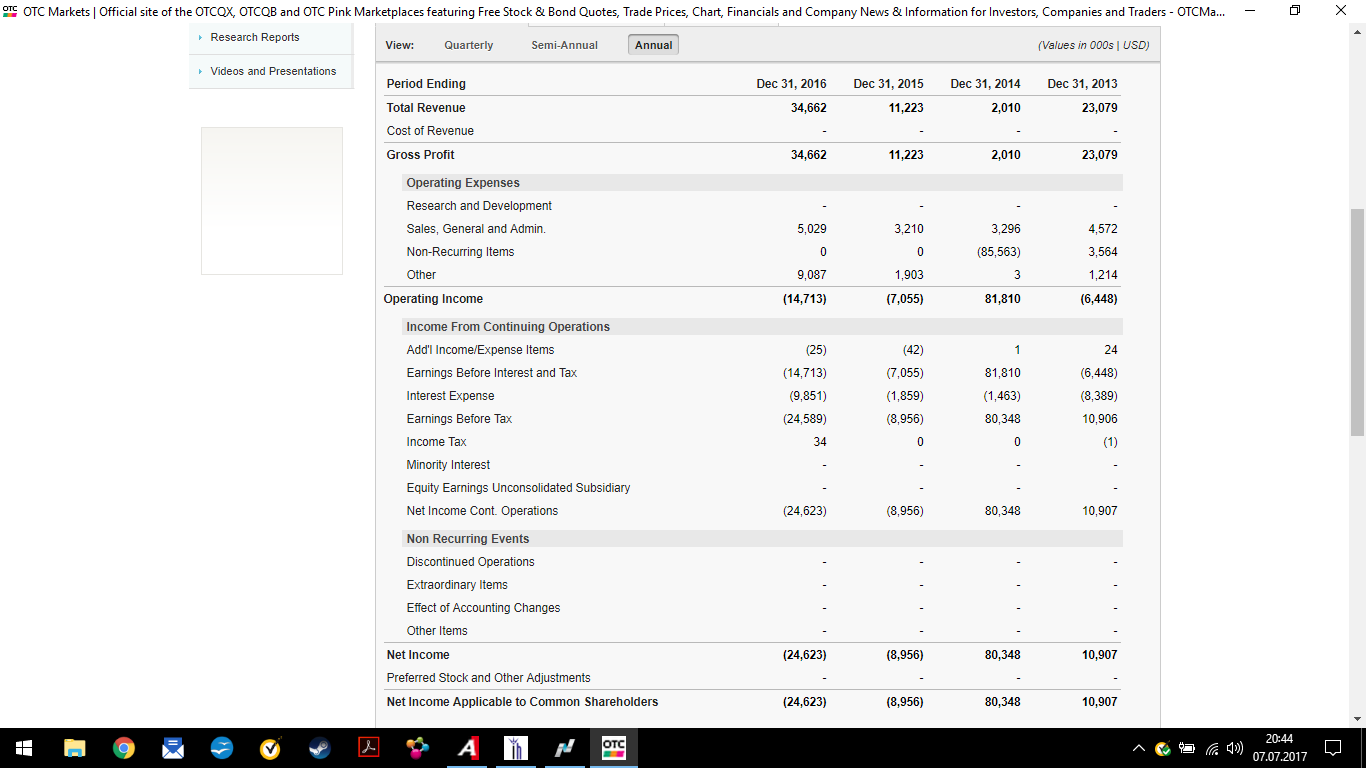Start OpenOffice from the taskbar
Image resolution: width=1366 pixels, height=768 pixels.
(x=221, y=748)
